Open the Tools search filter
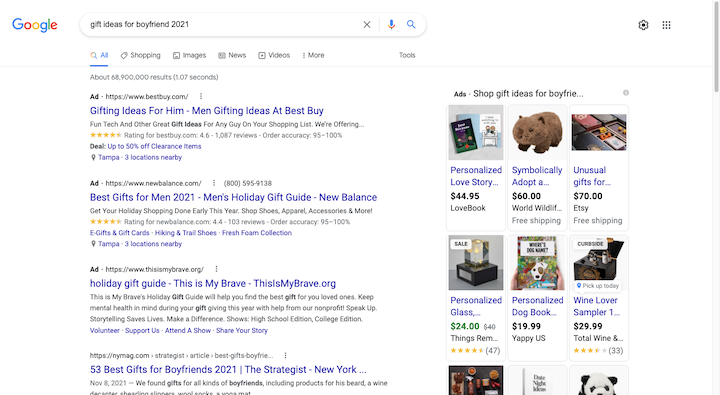The height and width of the screenshot is (395, 720). point(407,55)
